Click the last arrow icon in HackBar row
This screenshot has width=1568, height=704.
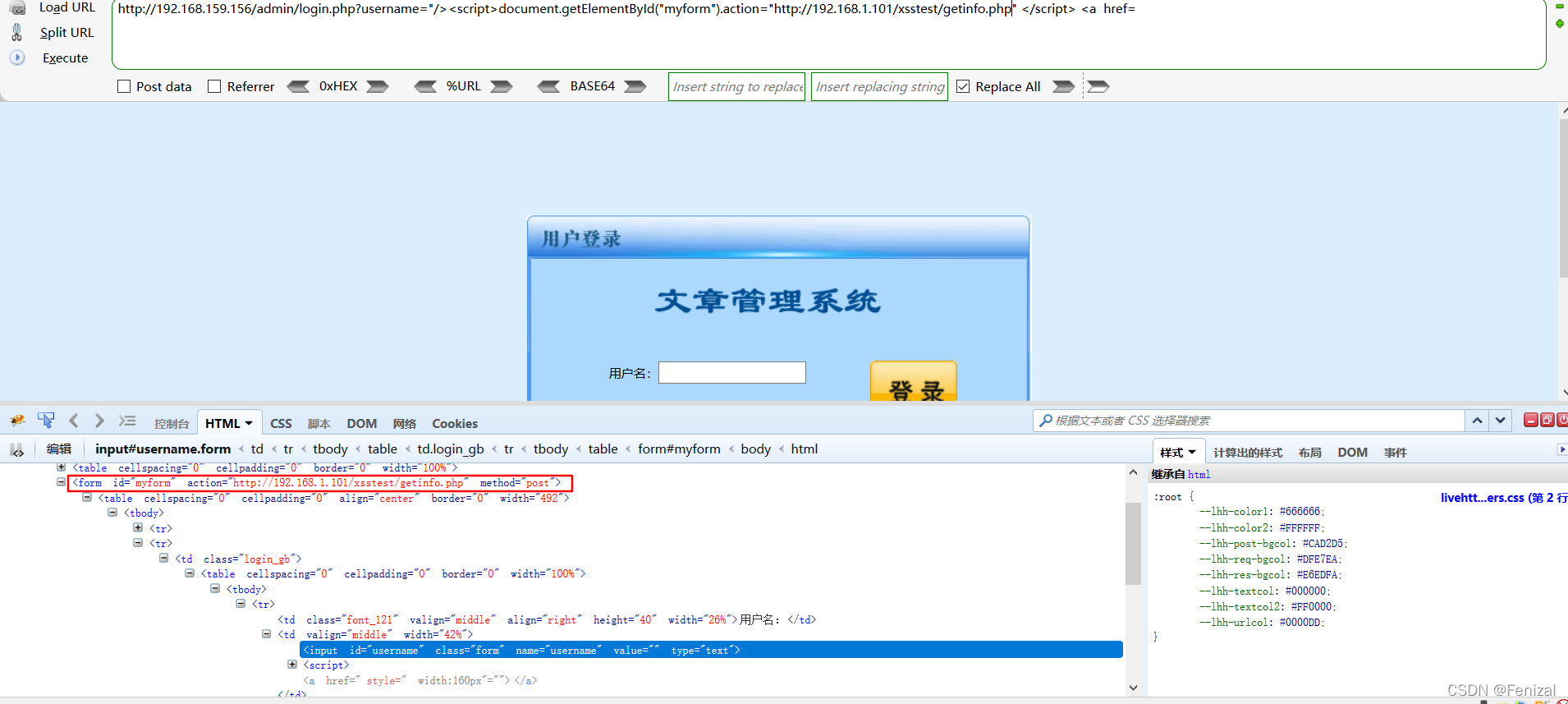[x=1098, y=86]
